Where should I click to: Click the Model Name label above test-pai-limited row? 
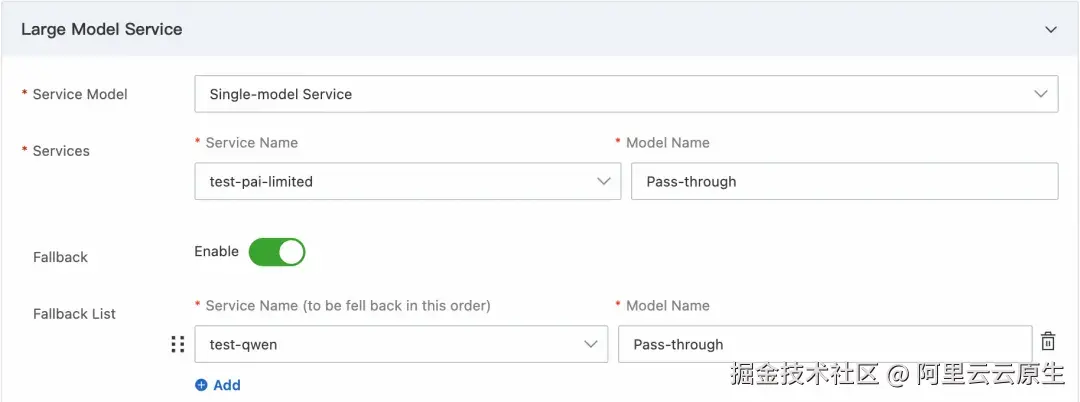coord(667,142)
